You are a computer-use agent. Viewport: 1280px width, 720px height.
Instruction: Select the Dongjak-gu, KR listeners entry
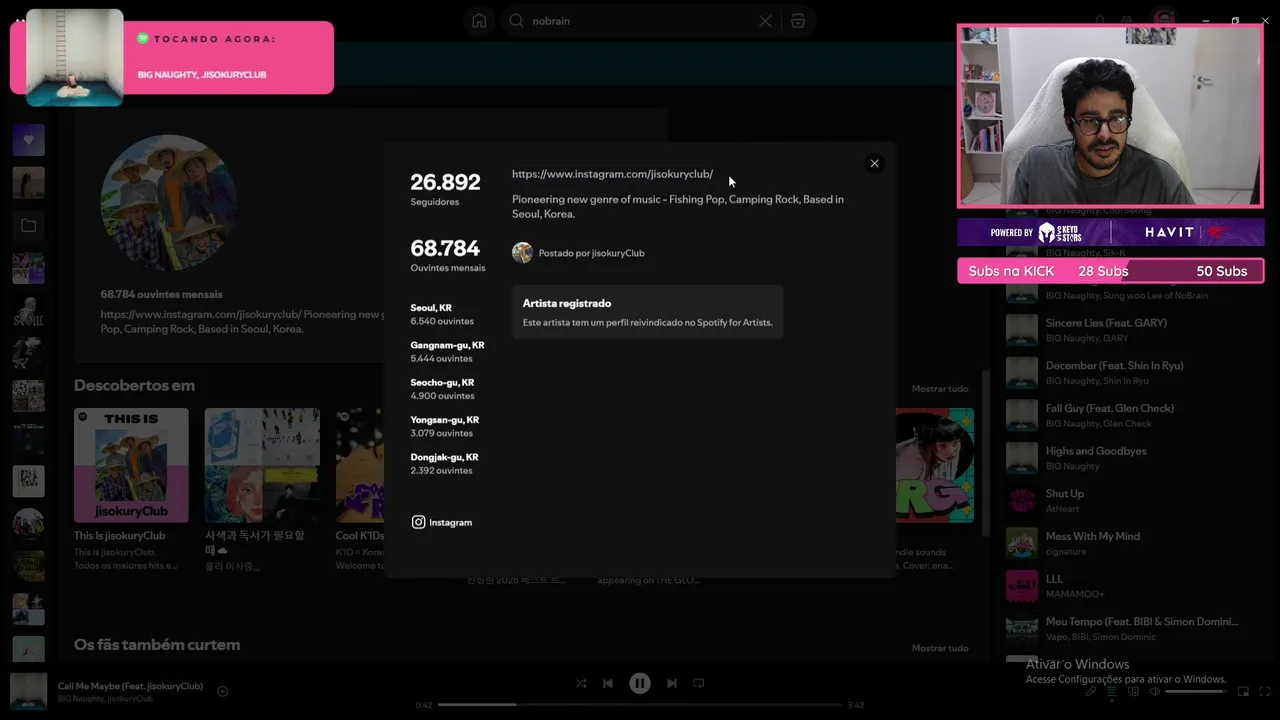[x=444, y=463]
